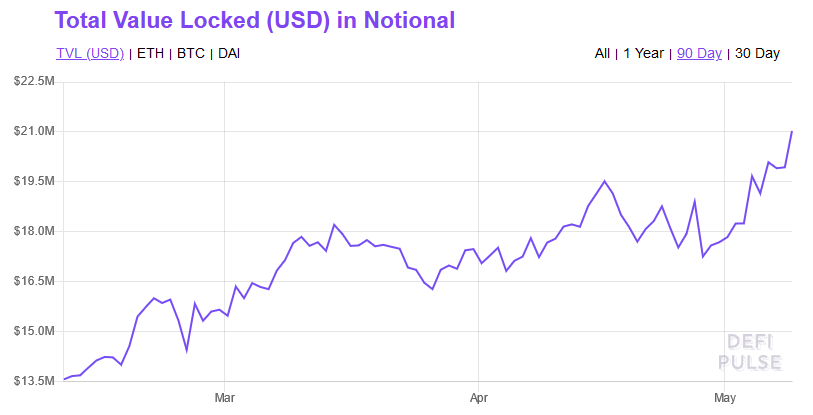
Task: Select the TVL (USD) metric link
Action: click(89, 53)
